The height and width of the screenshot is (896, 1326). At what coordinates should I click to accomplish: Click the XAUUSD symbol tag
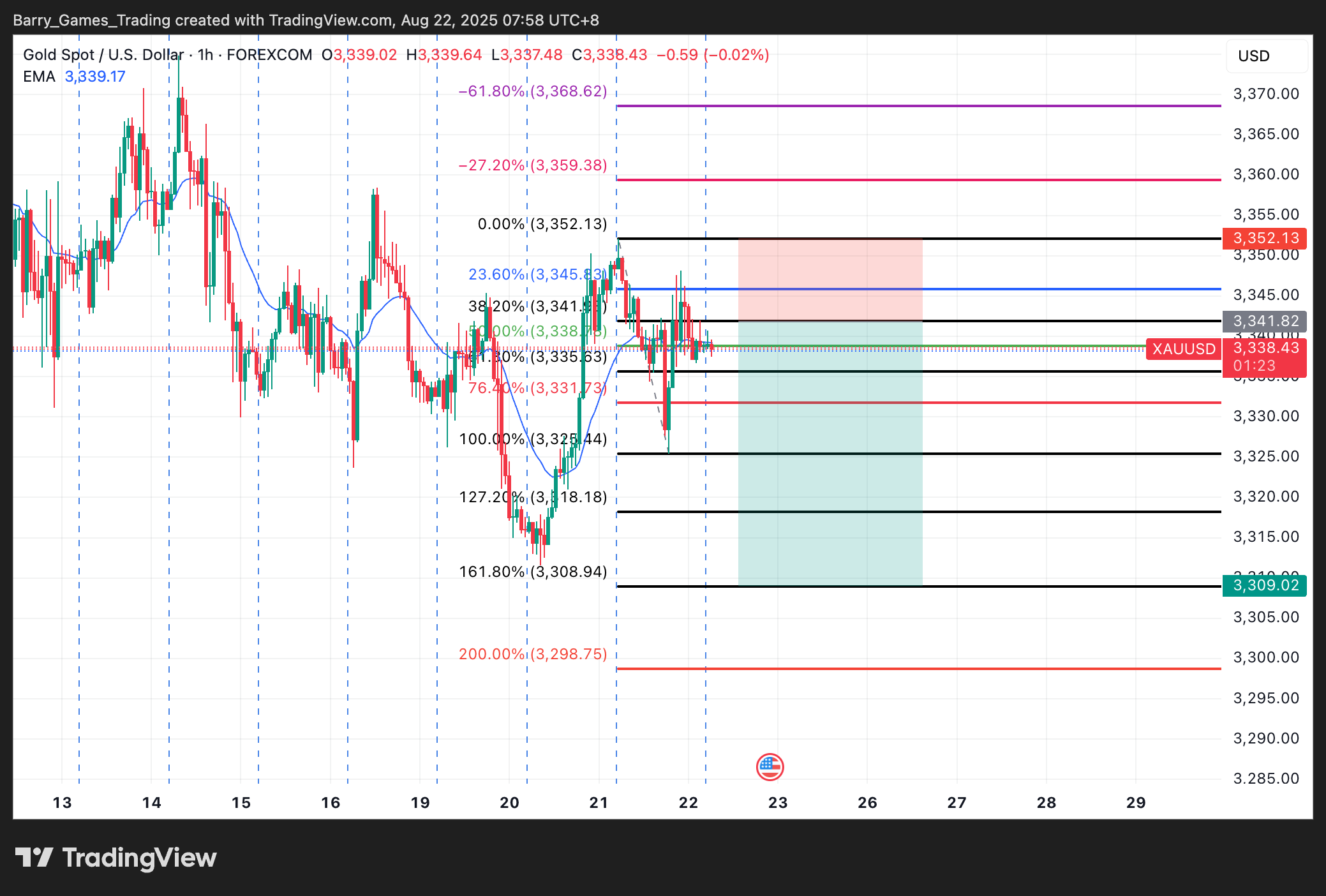point(1183,349)
